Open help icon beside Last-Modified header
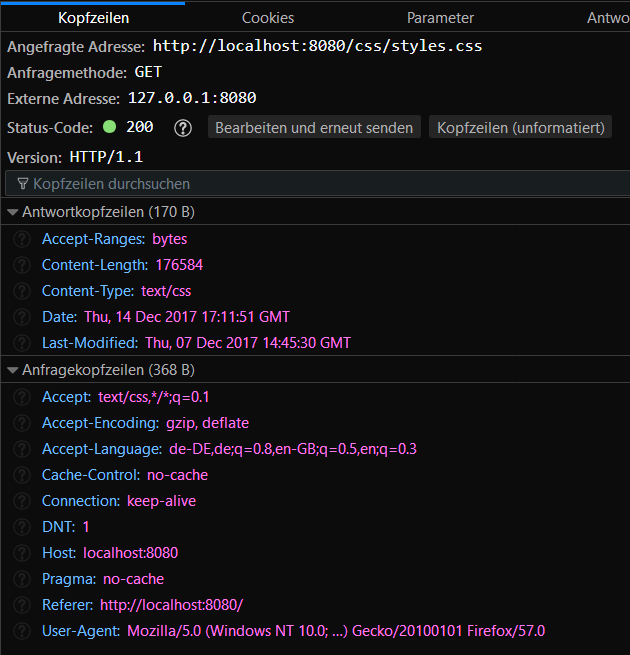Viewport: 630px width, 655px height. coord(22,343)
